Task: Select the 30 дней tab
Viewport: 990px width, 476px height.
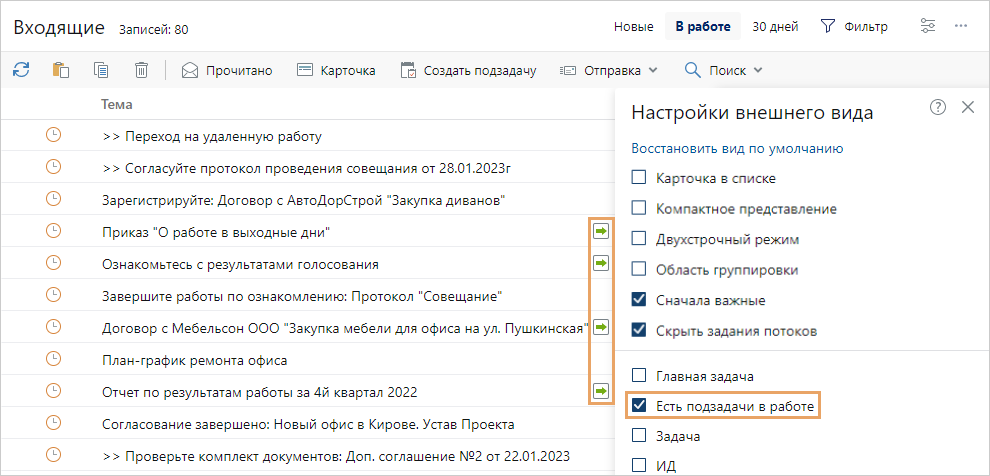Action: coord(775,27)
